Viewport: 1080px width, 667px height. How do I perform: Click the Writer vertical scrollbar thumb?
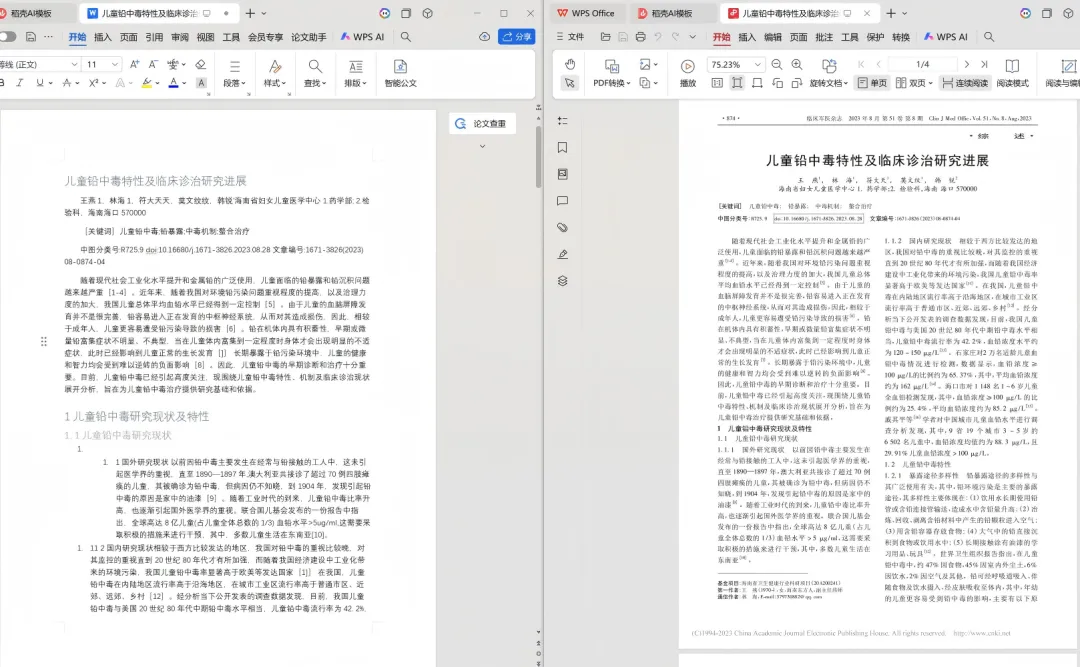pos(538,156)
